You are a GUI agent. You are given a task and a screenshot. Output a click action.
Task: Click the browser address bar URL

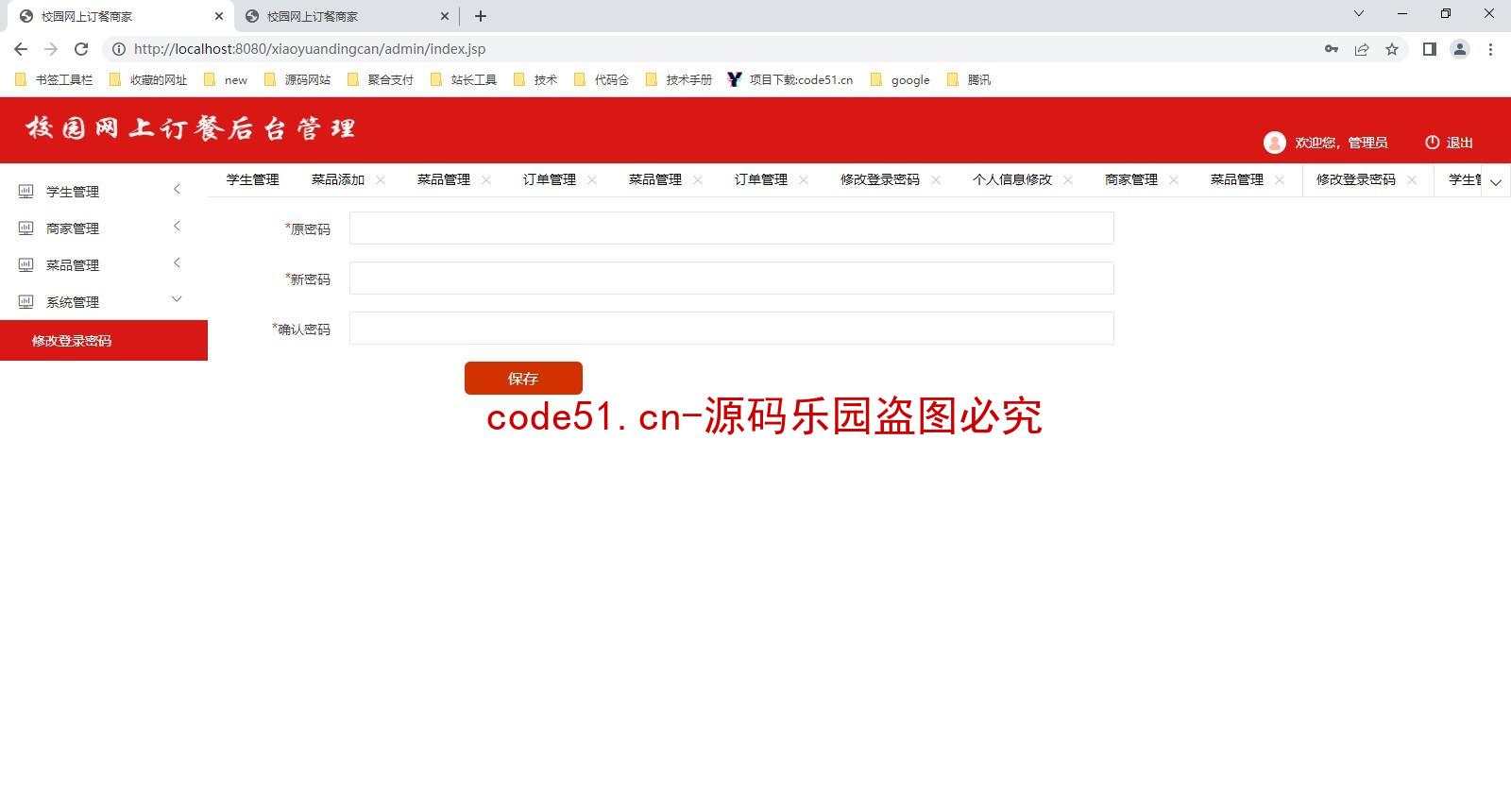click(x=310, y=49)
